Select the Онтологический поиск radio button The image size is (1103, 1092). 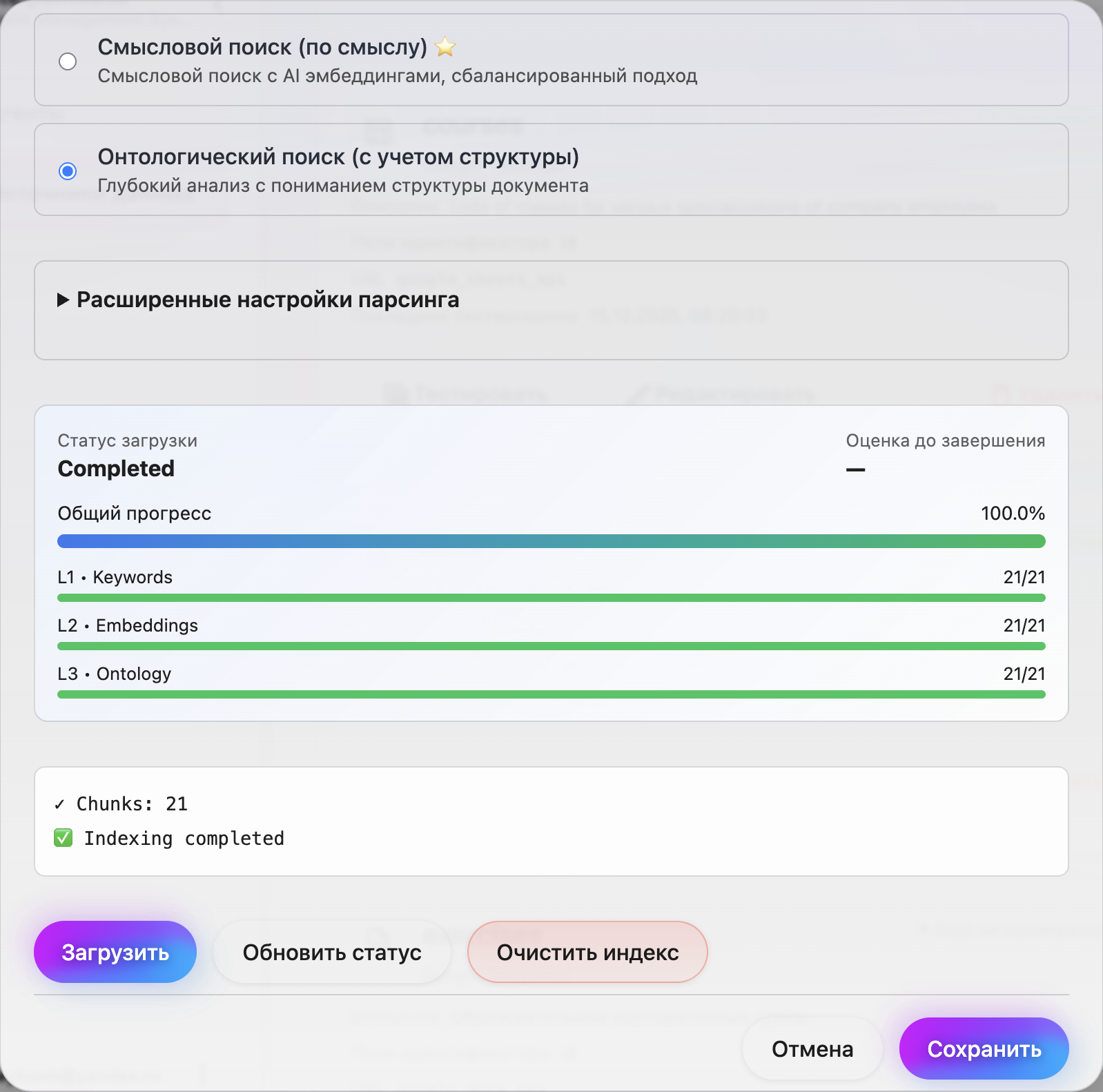67,170
